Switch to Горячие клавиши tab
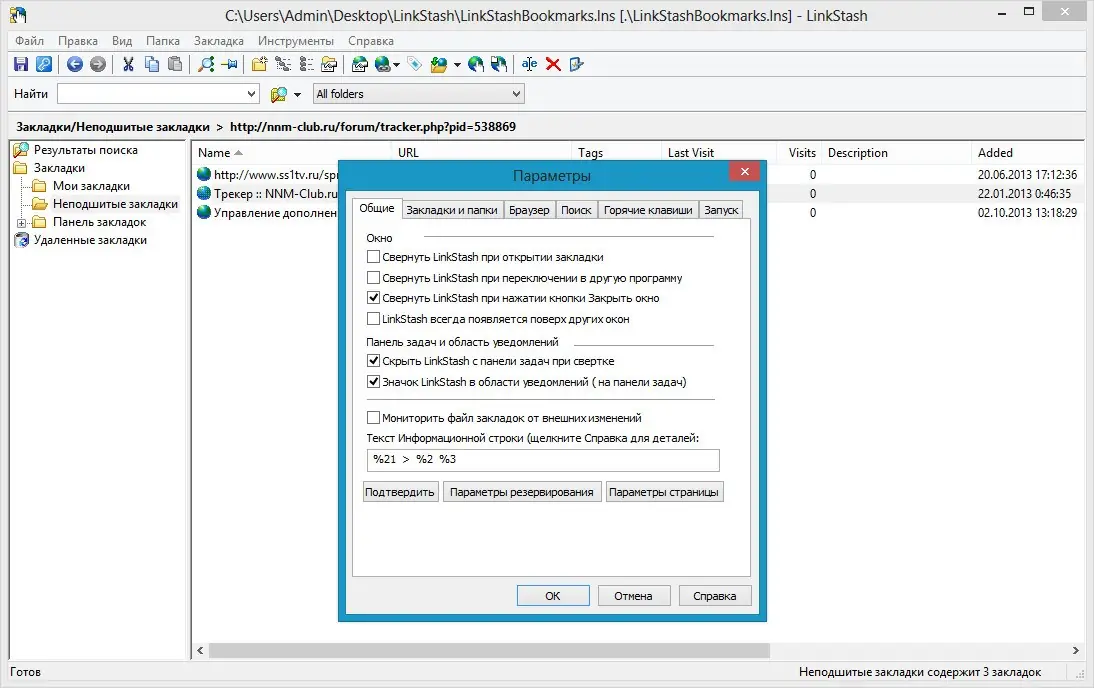 [x=648, y=210]
